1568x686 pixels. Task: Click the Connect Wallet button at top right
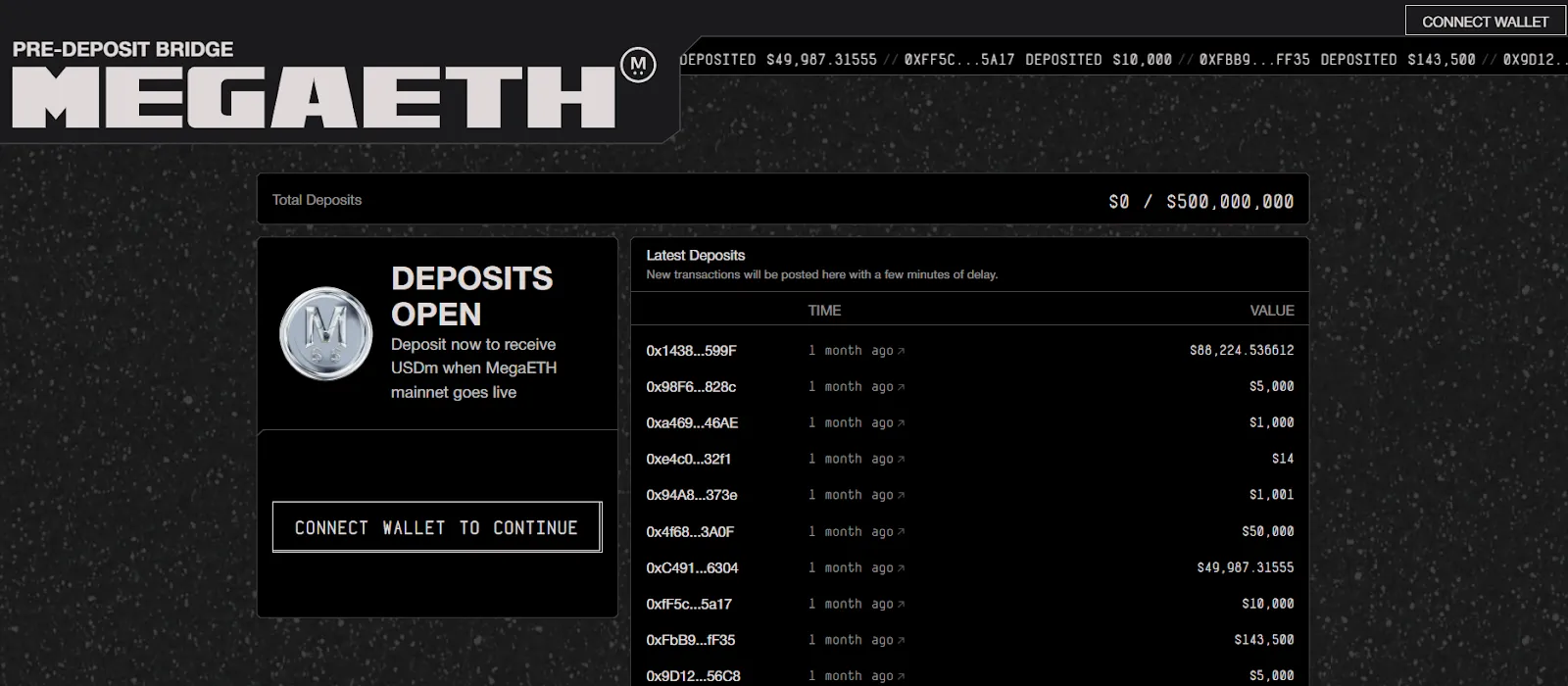tap(1485, 21)
